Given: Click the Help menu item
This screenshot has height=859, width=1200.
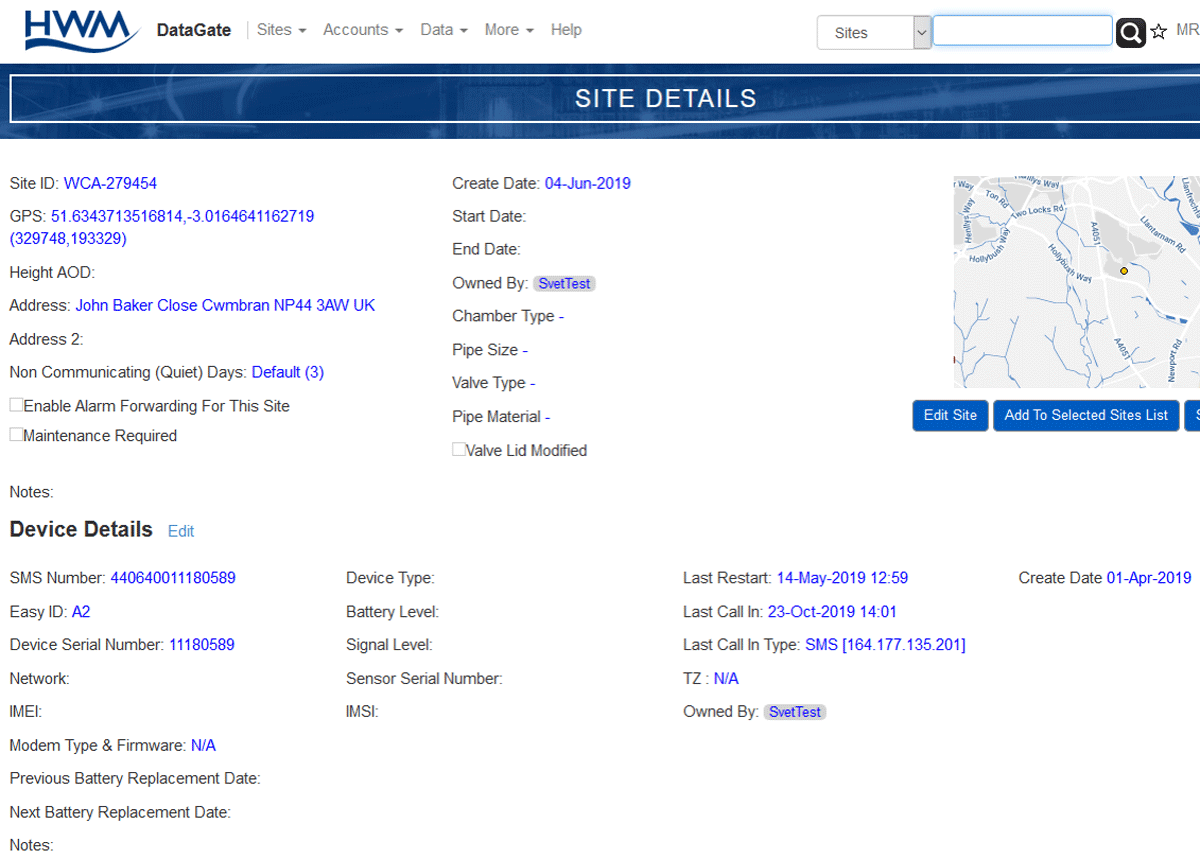Looking at the screenshot, I should pos(566,30).
